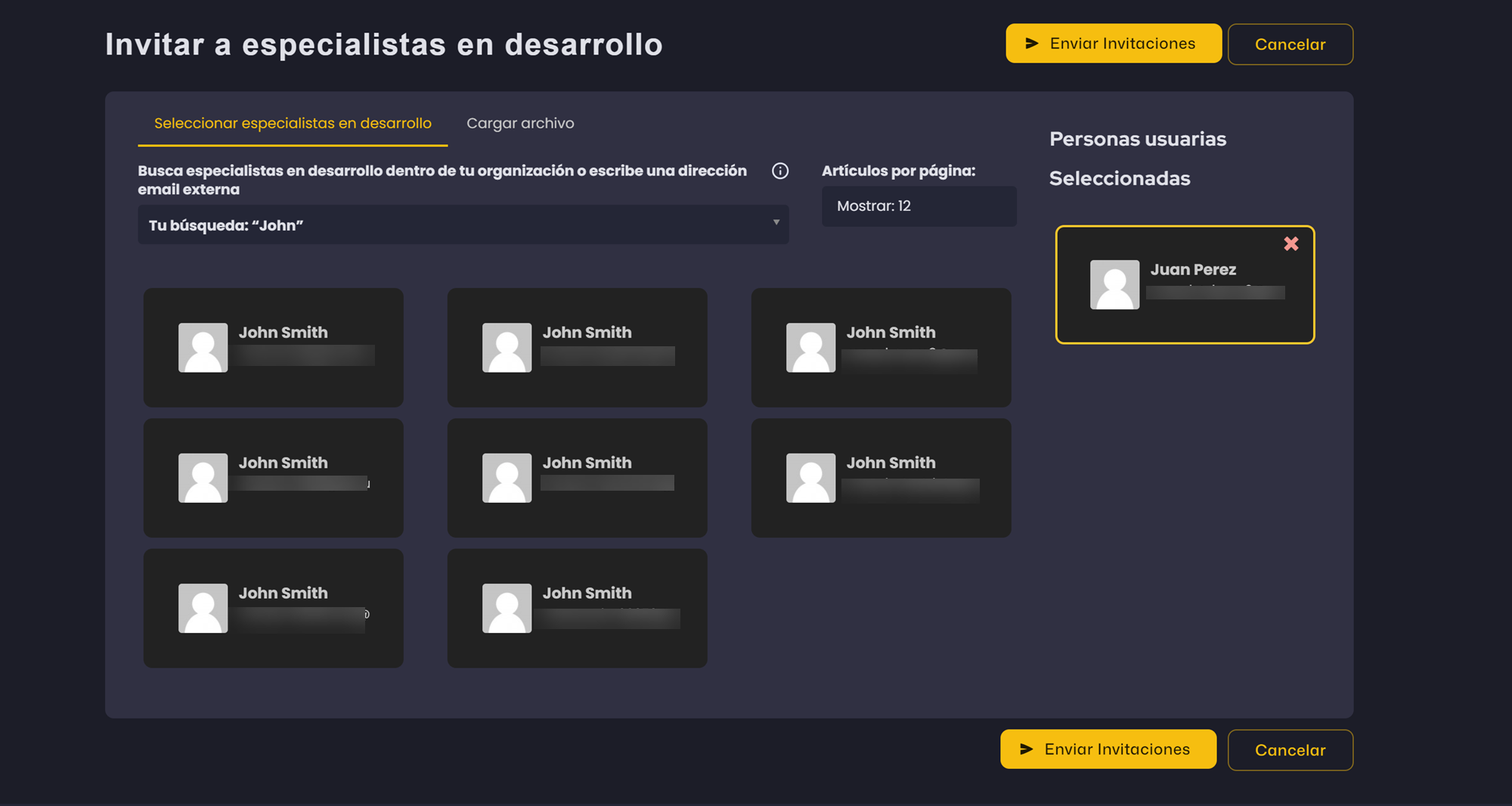
Task: Select the Juan Perez selected user card
Action: click(x=1185, y=284)
